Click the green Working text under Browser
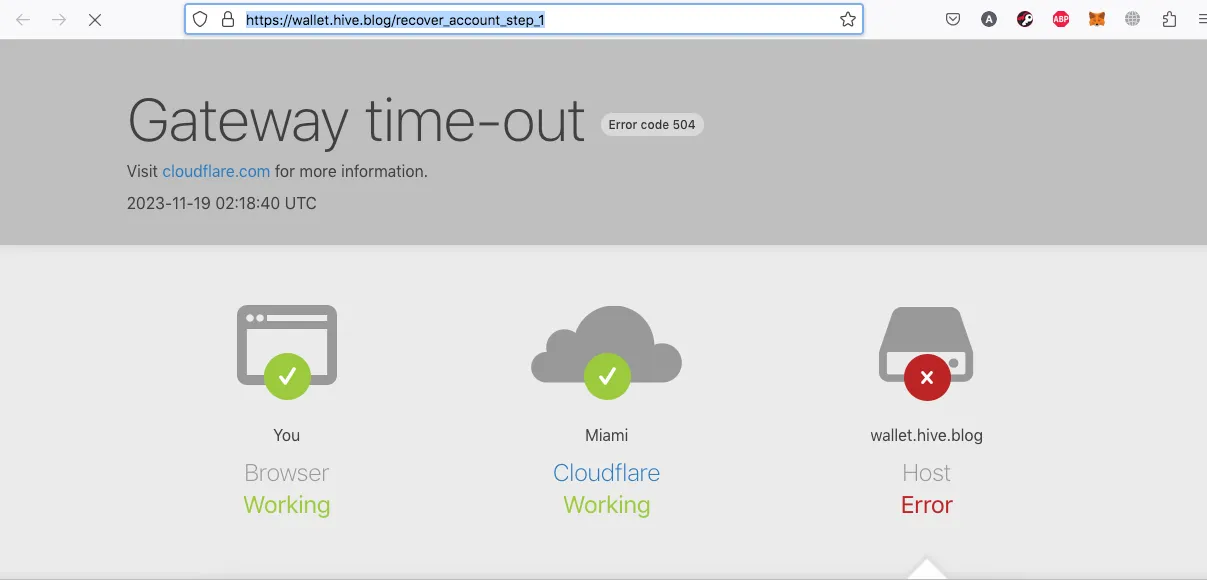This screenshot has width=1207, height=580. coord(287,505)
